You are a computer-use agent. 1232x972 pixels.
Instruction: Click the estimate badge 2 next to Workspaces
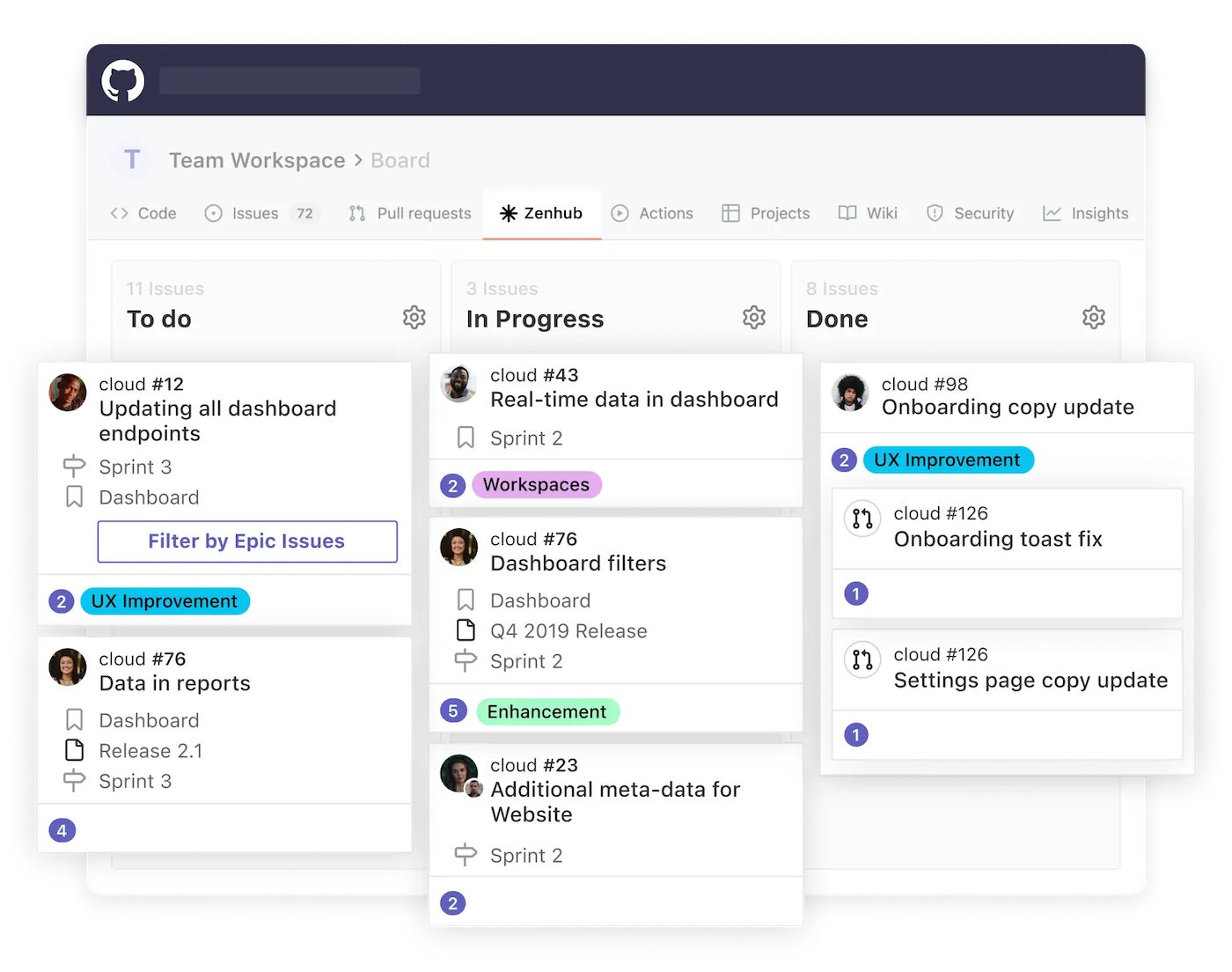[x=452, y=485]
